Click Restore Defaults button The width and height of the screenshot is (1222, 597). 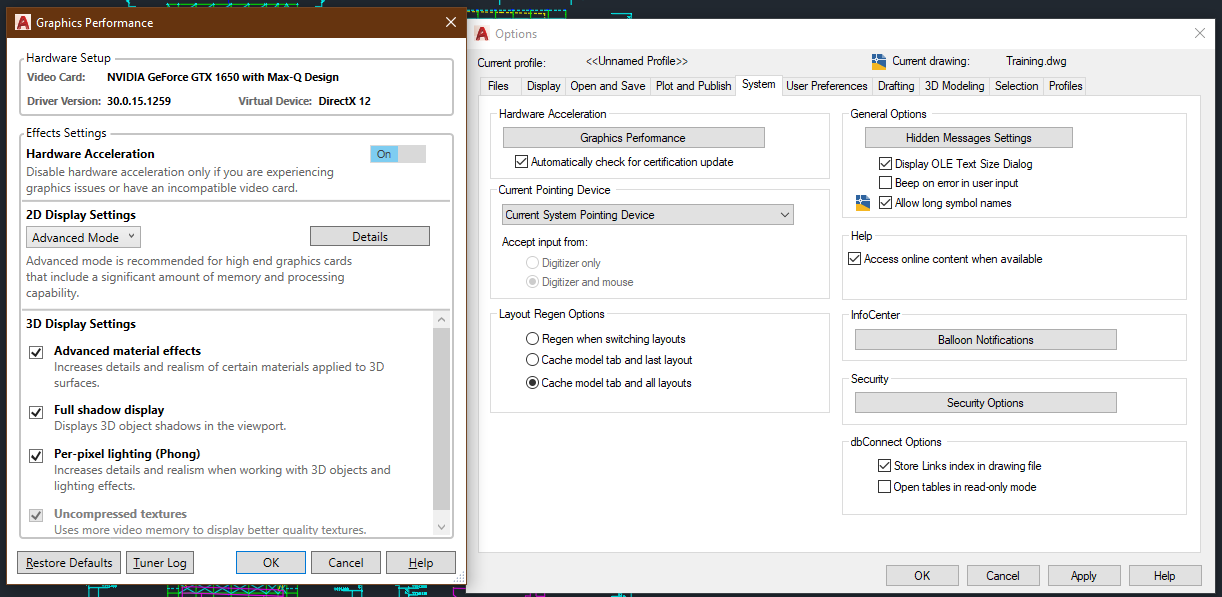click(x=69, y=563)
